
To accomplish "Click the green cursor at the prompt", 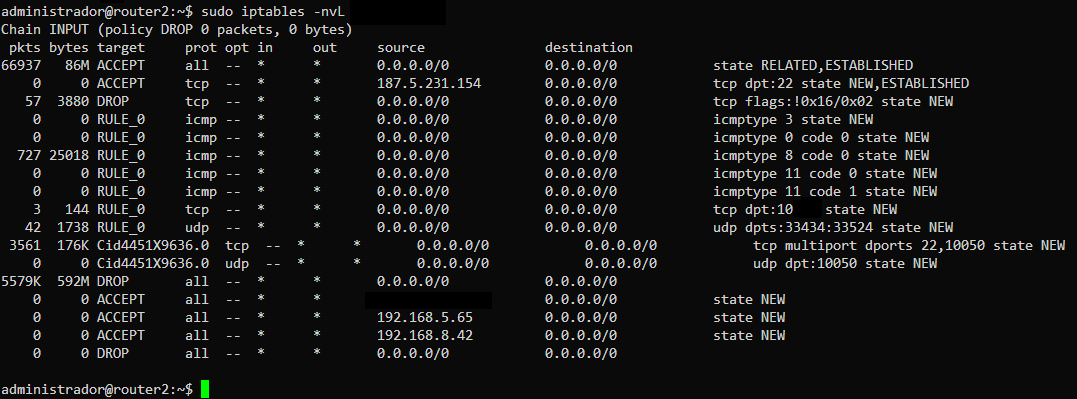I will tap(205, 389).
